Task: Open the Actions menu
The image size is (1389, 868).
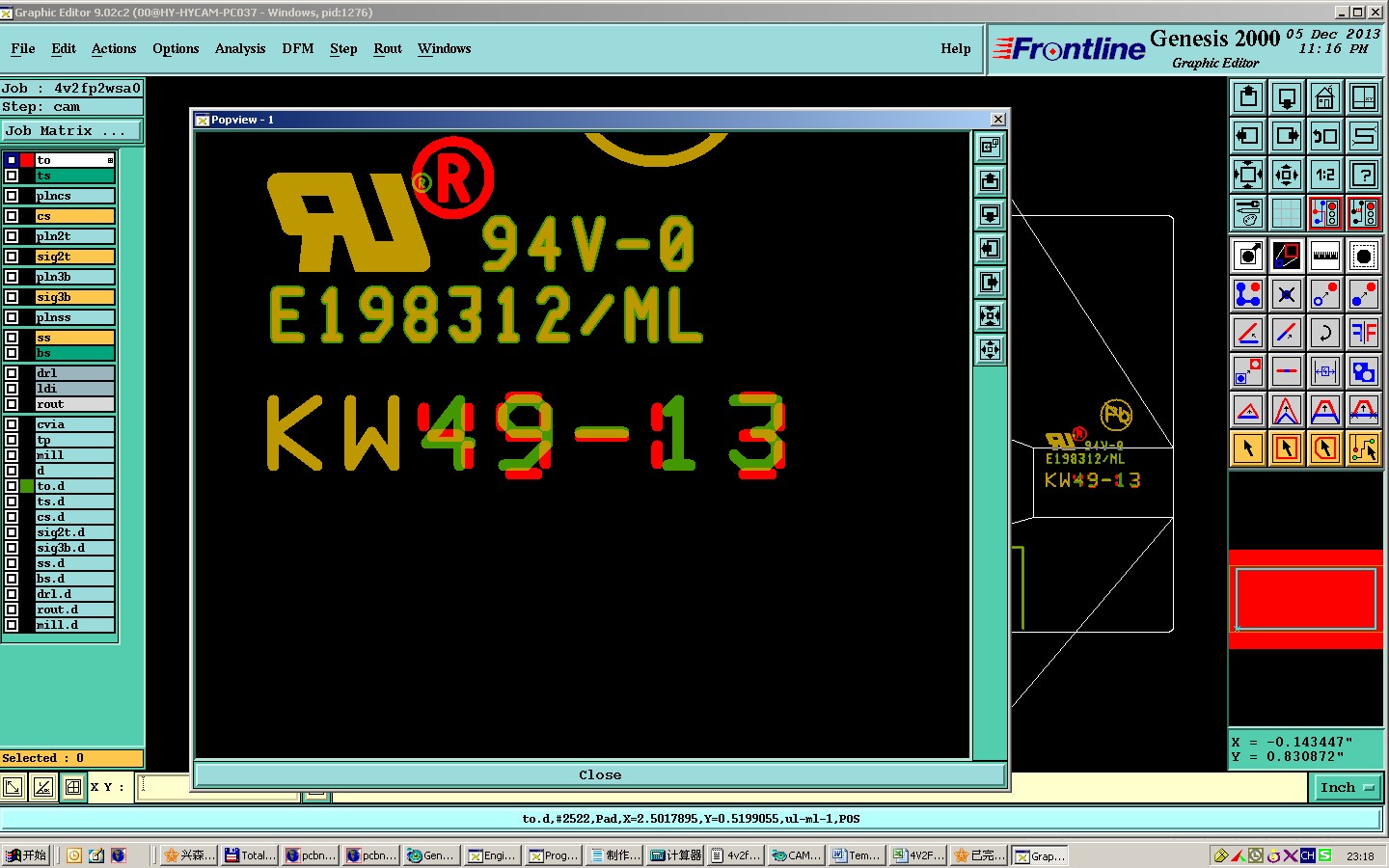Action: [x=114, y=49]
